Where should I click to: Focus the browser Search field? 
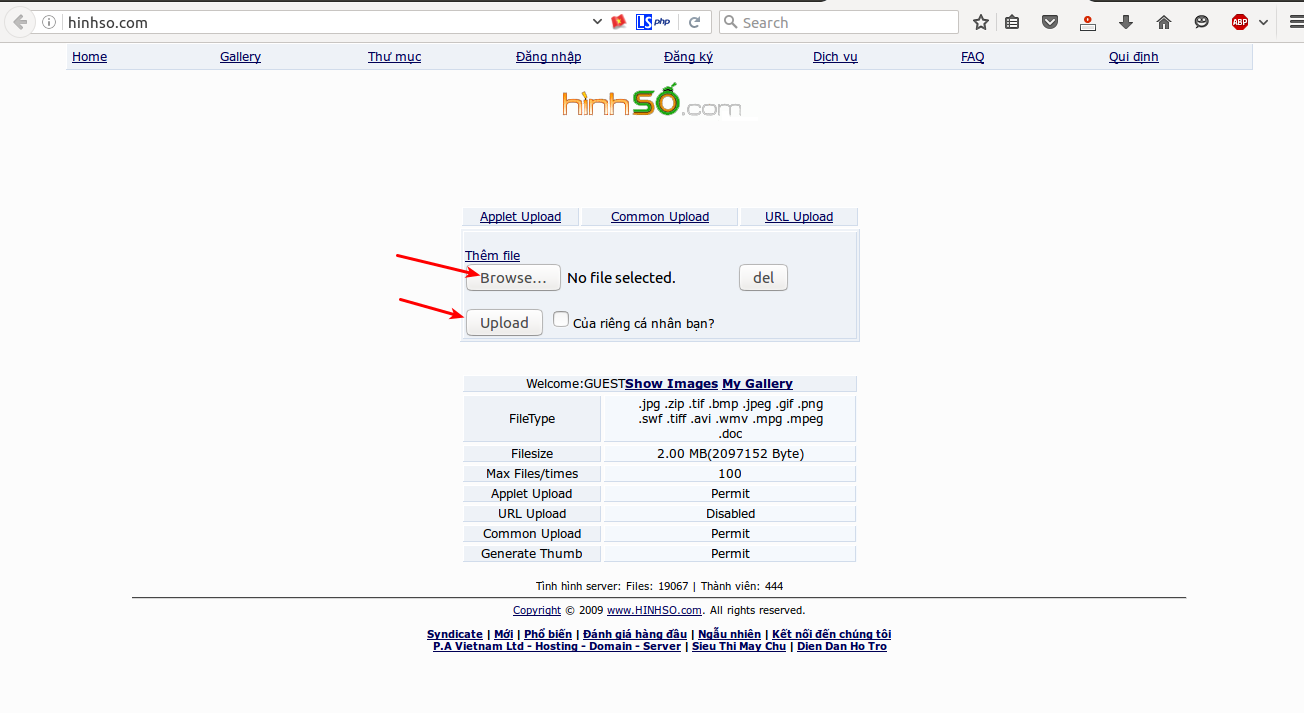pyautogui.click(x=839, y=22)
